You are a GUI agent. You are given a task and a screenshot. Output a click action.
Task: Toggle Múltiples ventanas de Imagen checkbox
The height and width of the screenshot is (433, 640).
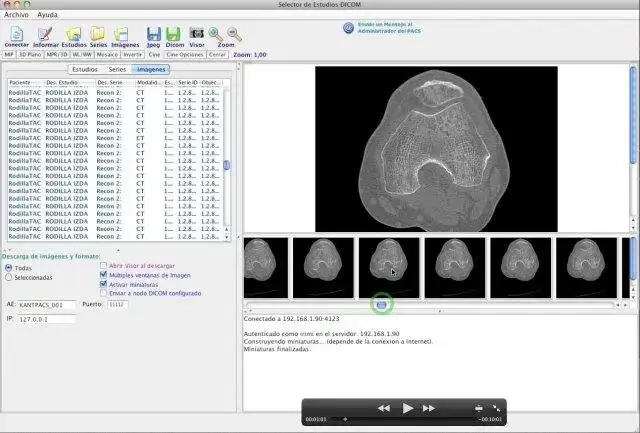[x=104, y=275]
